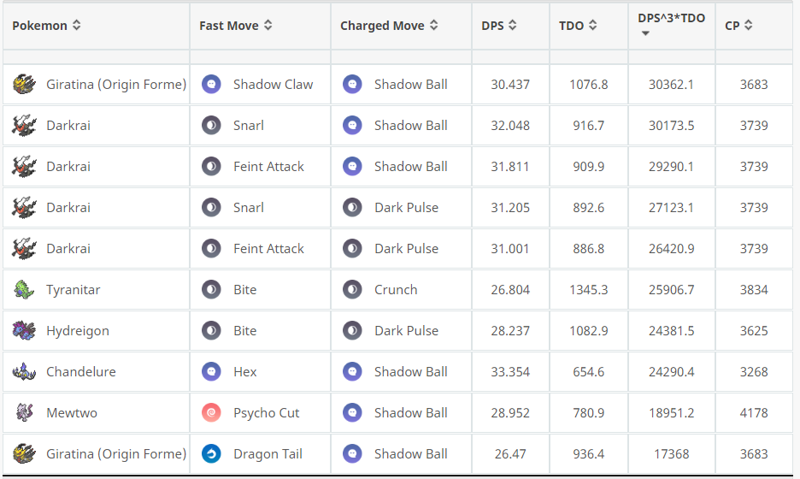Screen dimensions: 800x479
Task: Open the Giratina Shadow Claw row name
Action: coord(116,84)
